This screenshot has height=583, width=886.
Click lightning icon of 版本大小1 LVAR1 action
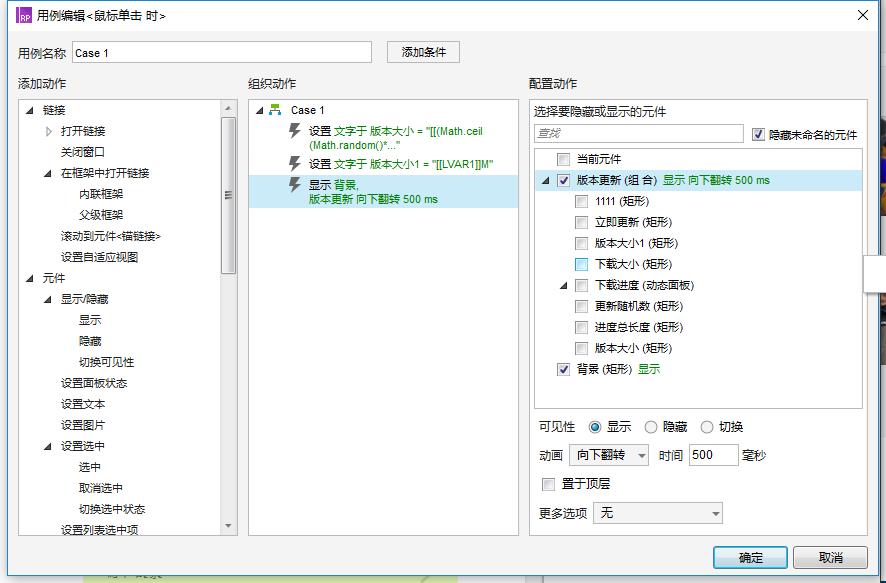click(x=294, y=164)
